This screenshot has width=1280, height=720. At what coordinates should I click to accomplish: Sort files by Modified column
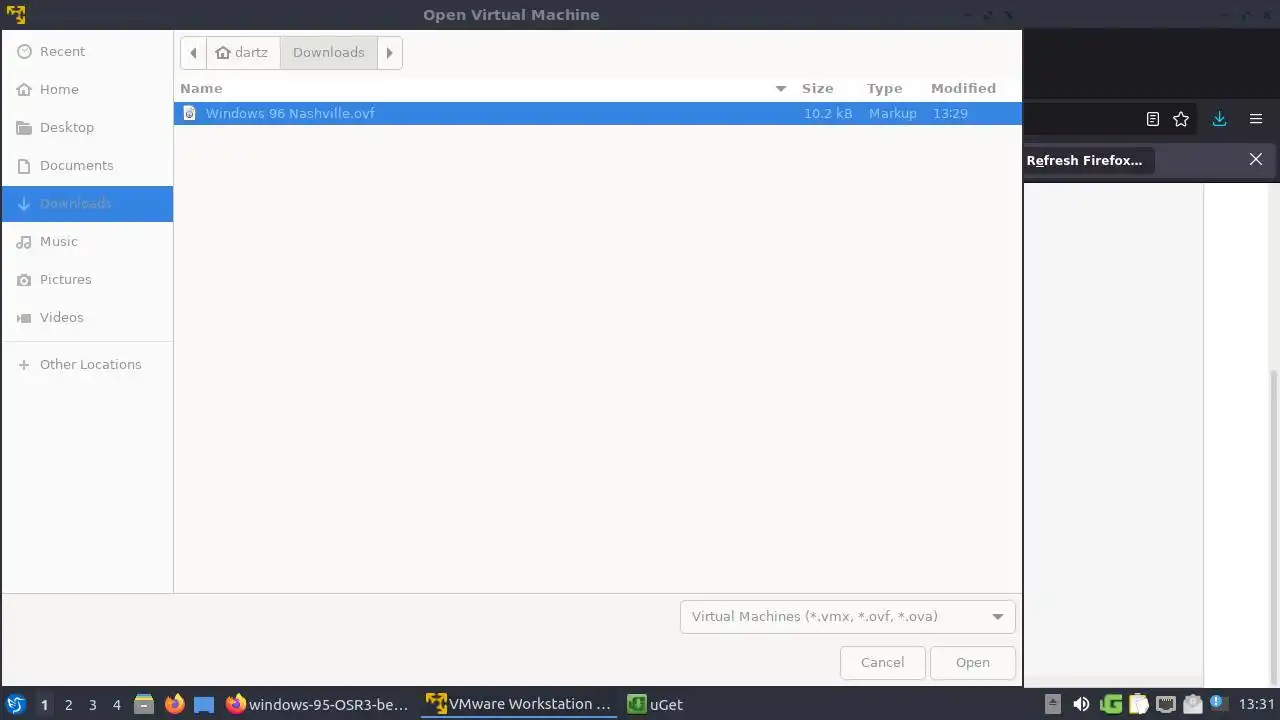click(x=963, y=88)
